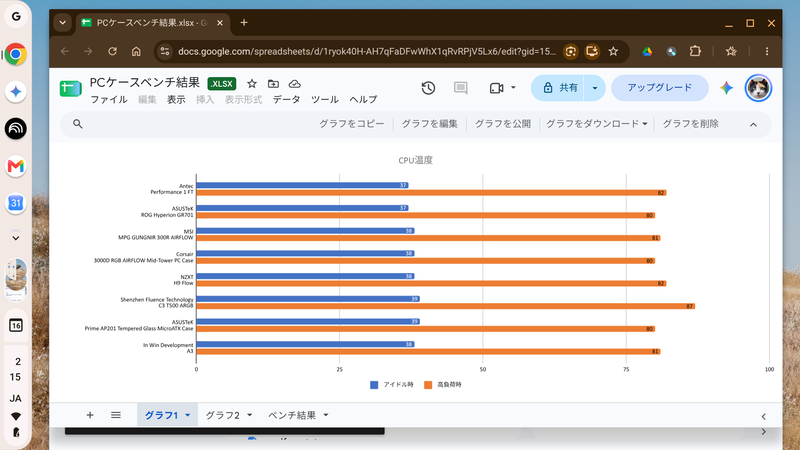Open the tab search dropdown arrow
Image resolution: width=800 pixels, height=450 pixels.
pos(62,22)
